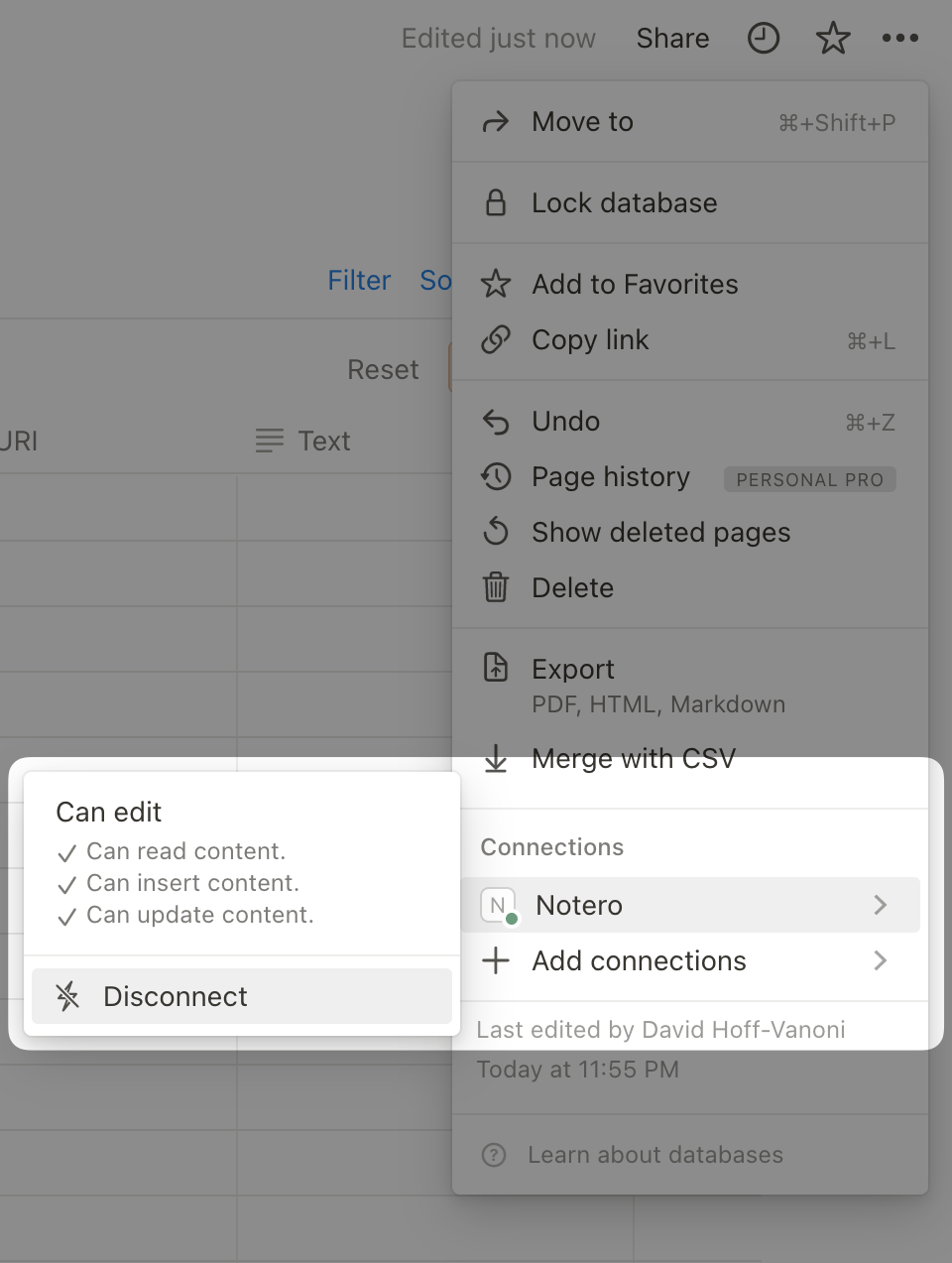Click the Disconnect unplug icon

tap(67, 996)
